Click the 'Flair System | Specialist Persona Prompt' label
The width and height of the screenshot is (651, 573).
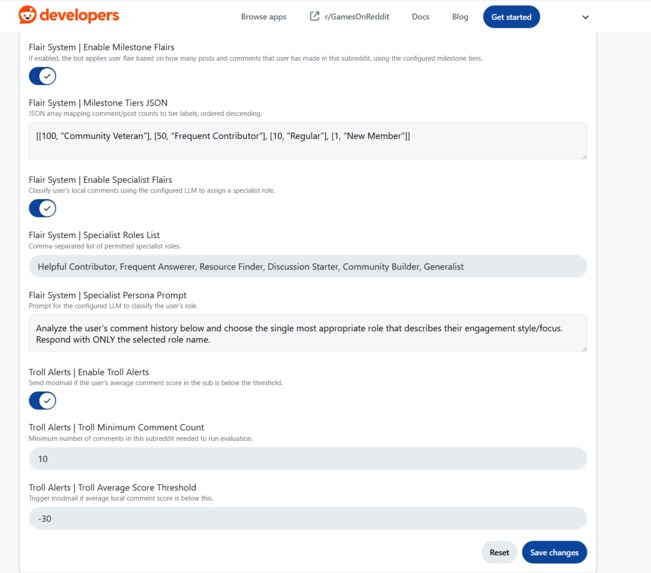pyautogui.click(x=108, y=295)
